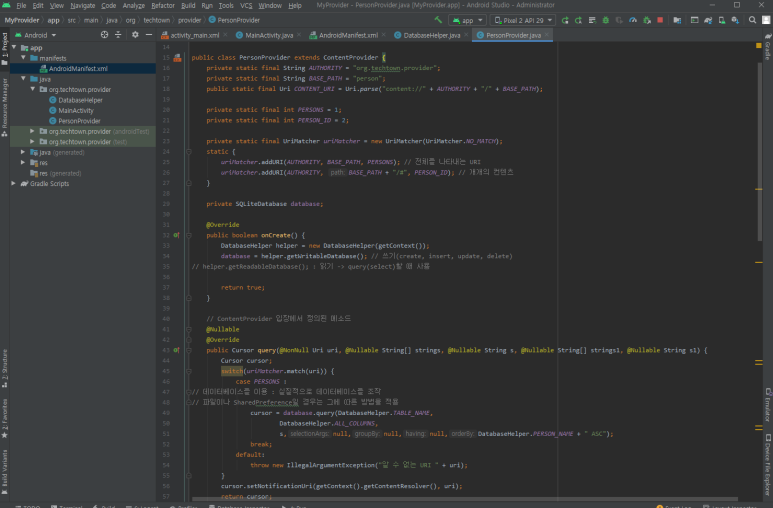Open the VCS menu
The height and width of the screenshot is (508, 773).
pyautogui.click(x=246, y=5)
